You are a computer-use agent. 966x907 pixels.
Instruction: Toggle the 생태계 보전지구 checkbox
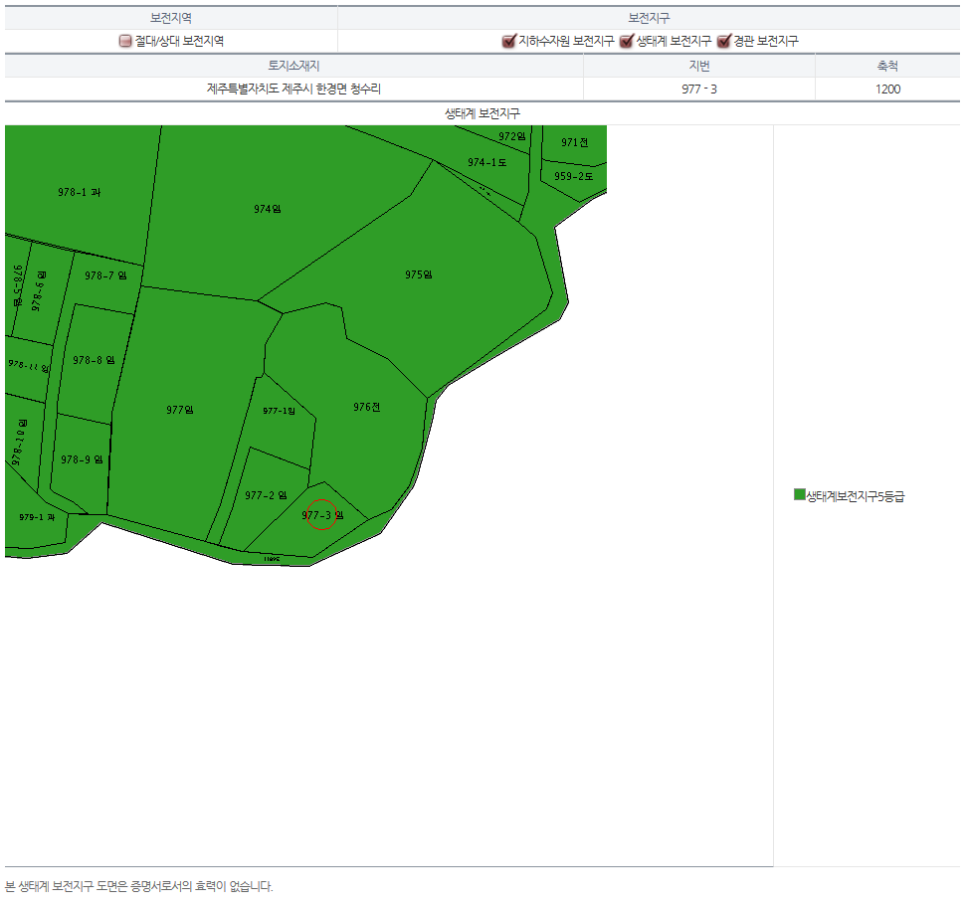[x=626, y=41]
